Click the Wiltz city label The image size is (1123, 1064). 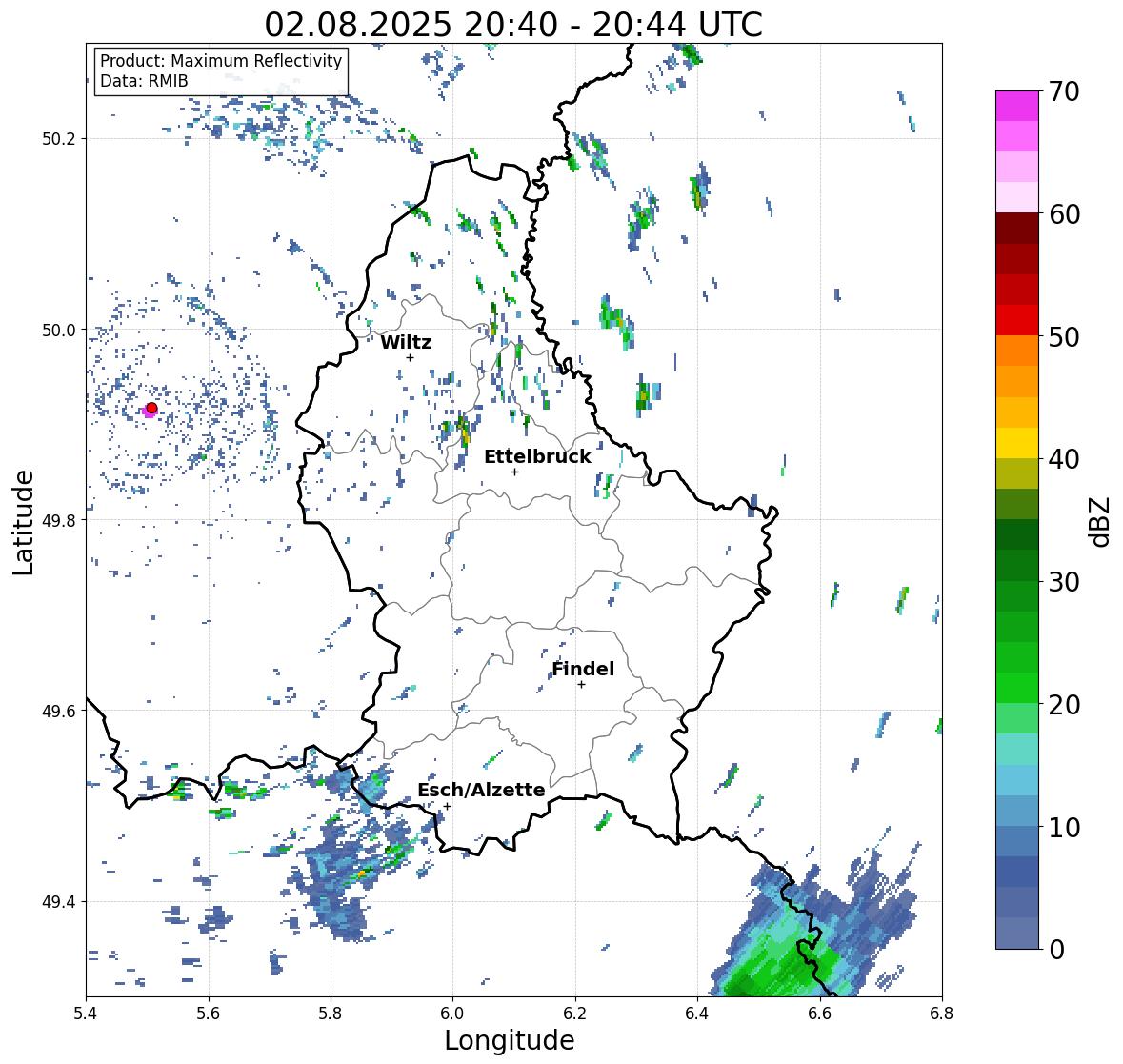click(x=406, y=342)
